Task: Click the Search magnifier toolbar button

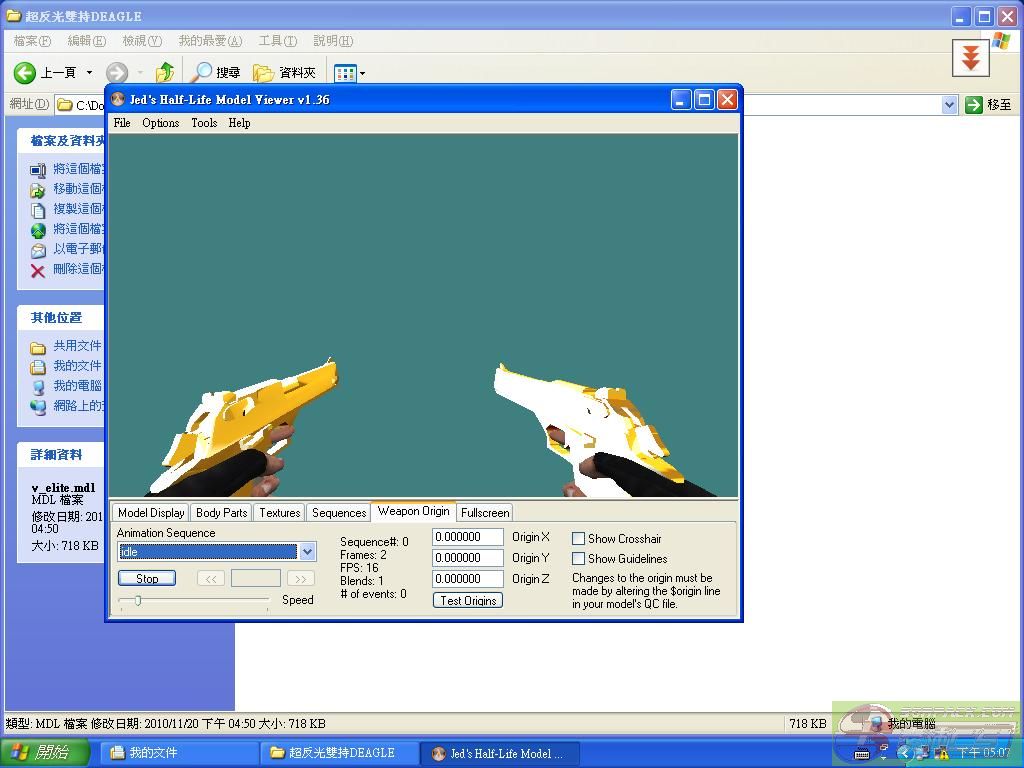Action: coord(215,72)
